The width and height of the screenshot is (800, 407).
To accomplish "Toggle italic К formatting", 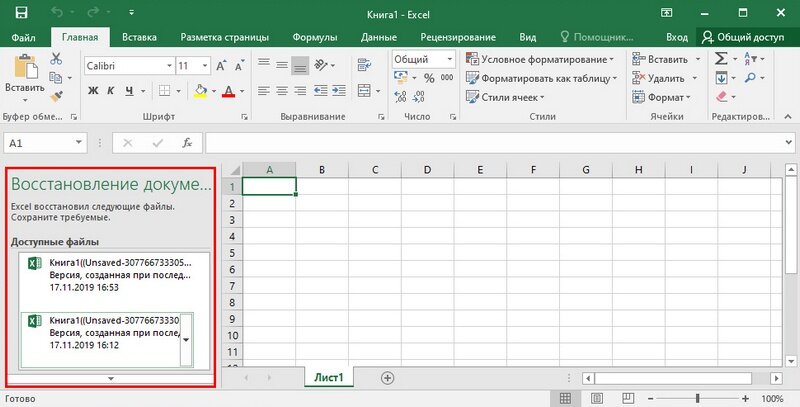I will coord(111,91).
